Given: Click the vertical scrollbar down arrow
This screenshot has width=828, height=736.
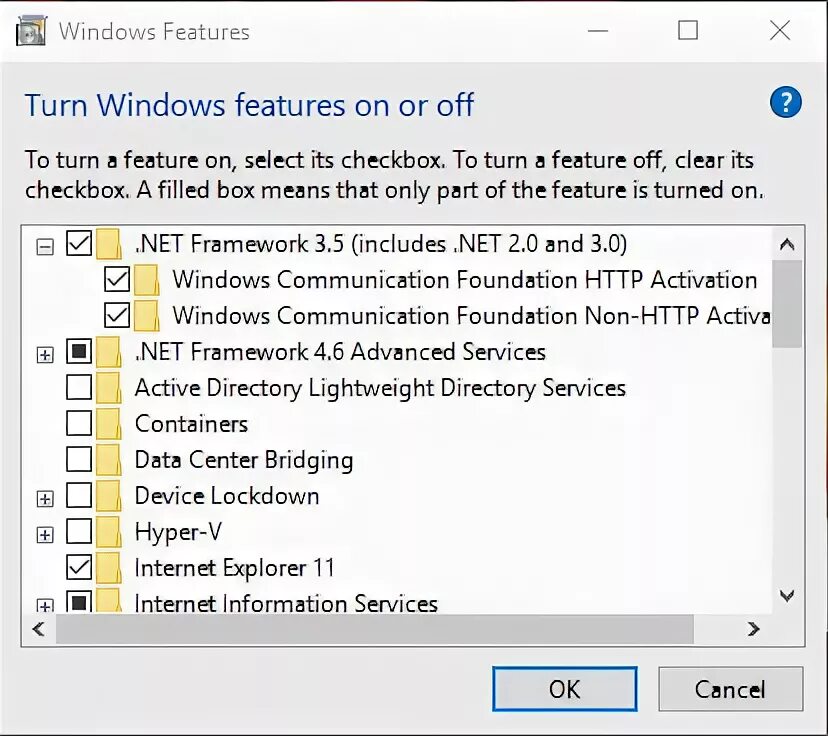Looking at the screenshot, I should click(x=787, y=596).
